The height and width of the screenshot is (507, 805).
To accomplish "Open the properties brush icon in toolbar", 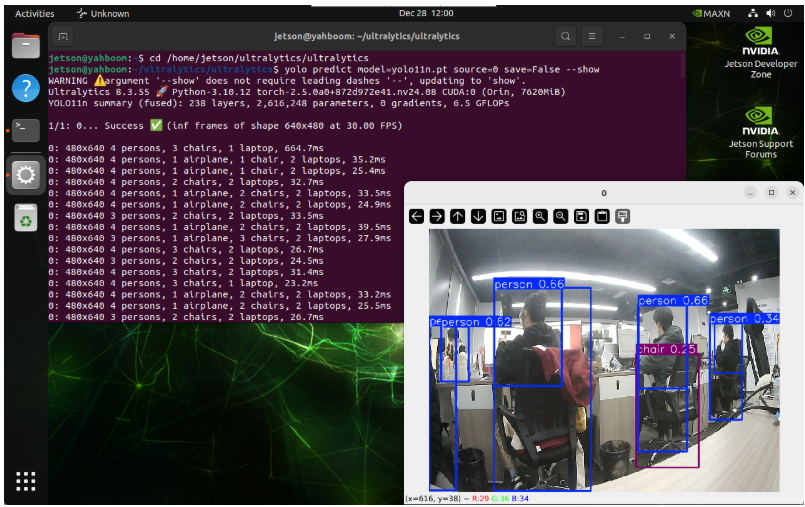I will (622, 216).
